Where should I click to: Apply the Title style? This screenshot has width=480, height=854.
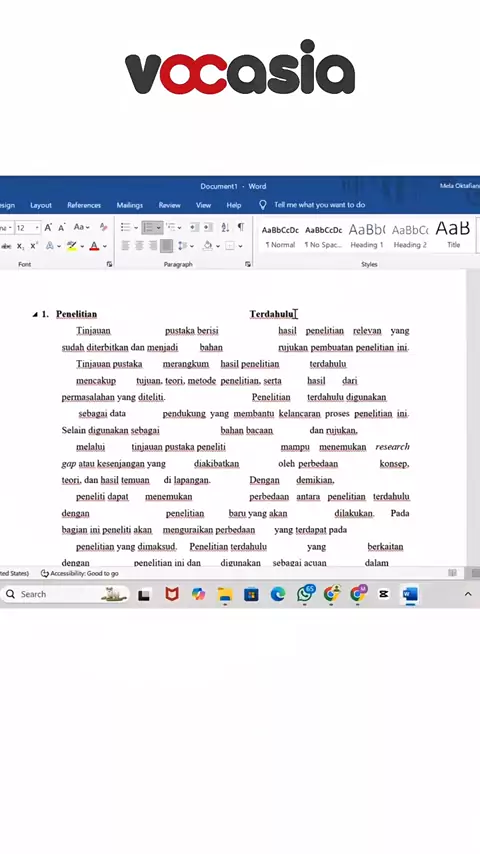(453, 236)
